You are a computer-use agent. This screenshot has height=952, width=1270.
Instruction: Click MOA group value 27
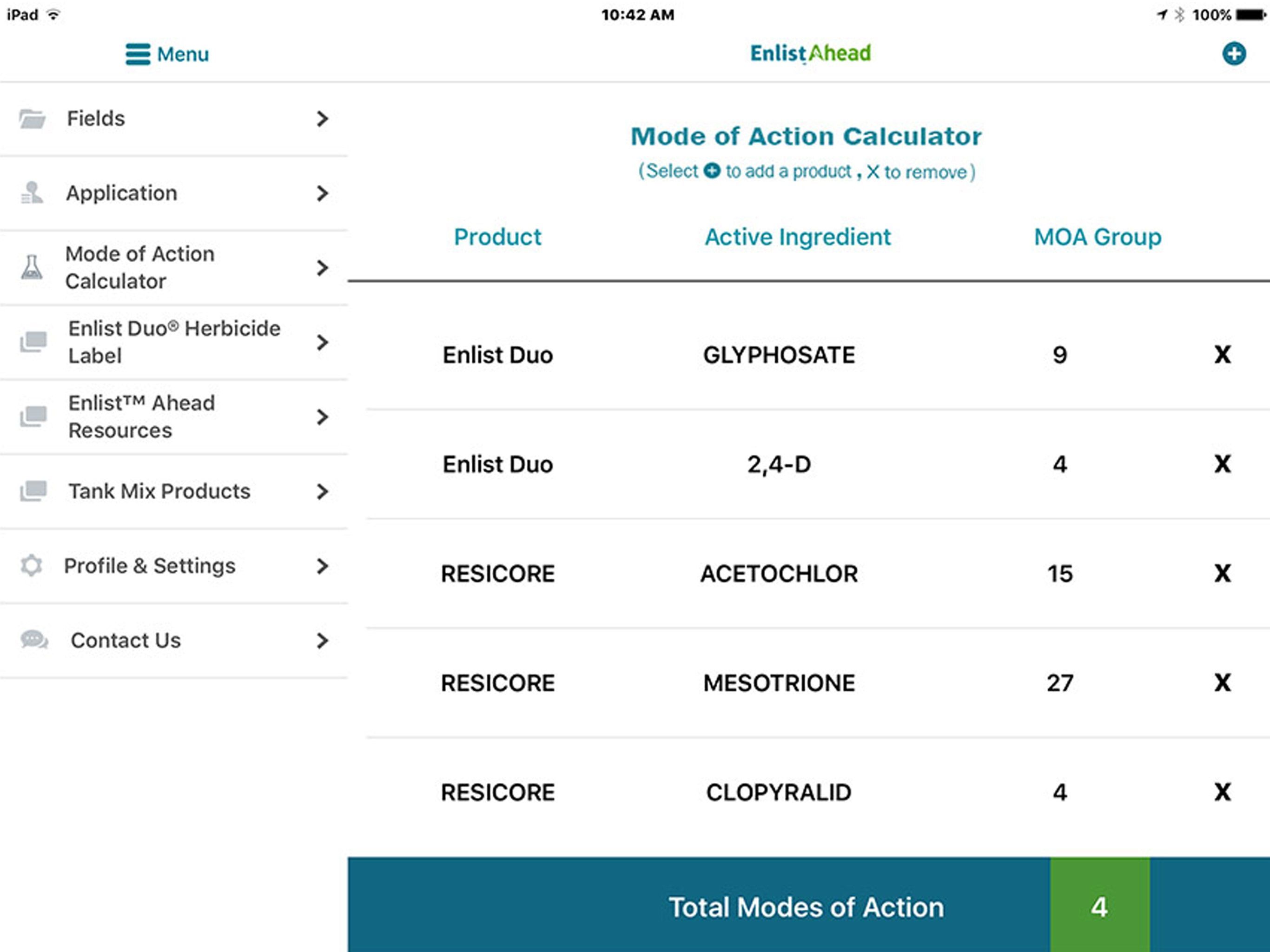[1060, 683]
